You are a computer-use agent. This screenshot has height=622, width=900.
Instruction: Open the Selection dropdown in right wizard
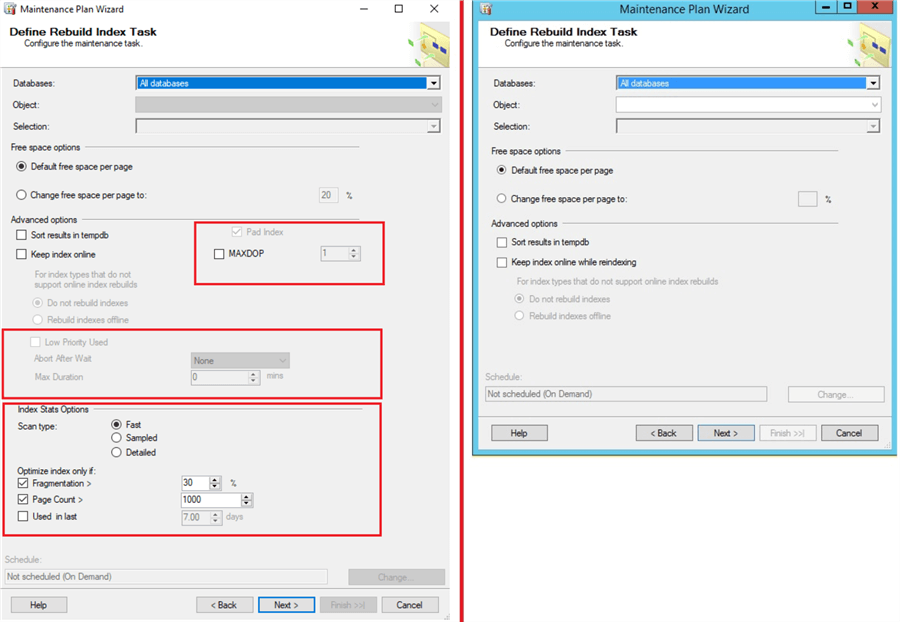point(873,126)
